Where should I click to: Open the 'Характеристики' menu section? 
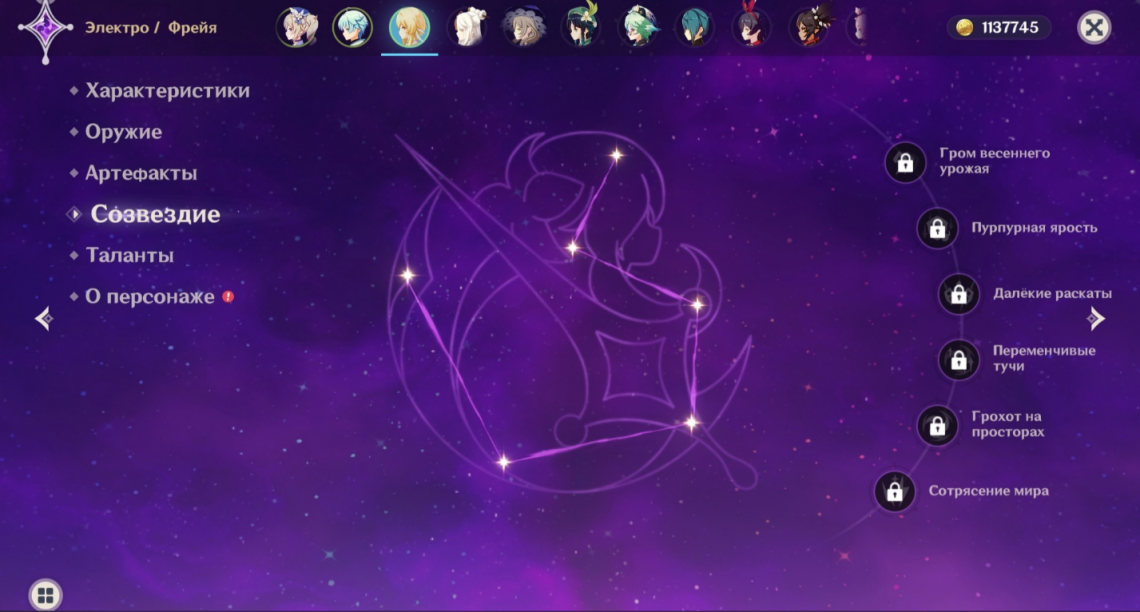point(167,91)
